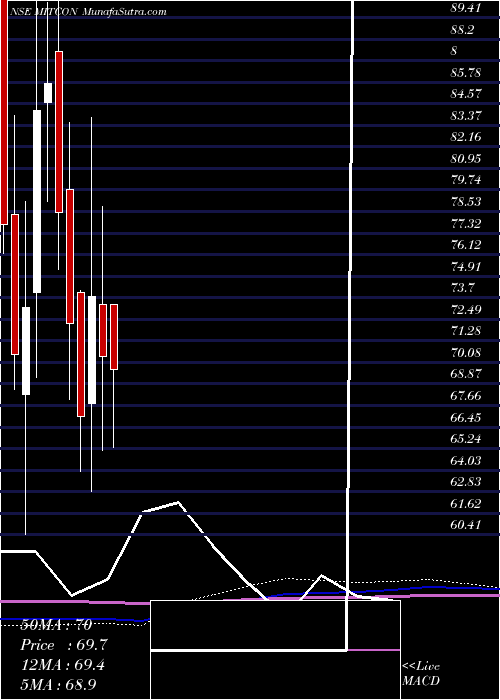This screenshot has width=500, height=700.
Task: Click the 85.78 price axis label
Action: click(x=466, y=72)
